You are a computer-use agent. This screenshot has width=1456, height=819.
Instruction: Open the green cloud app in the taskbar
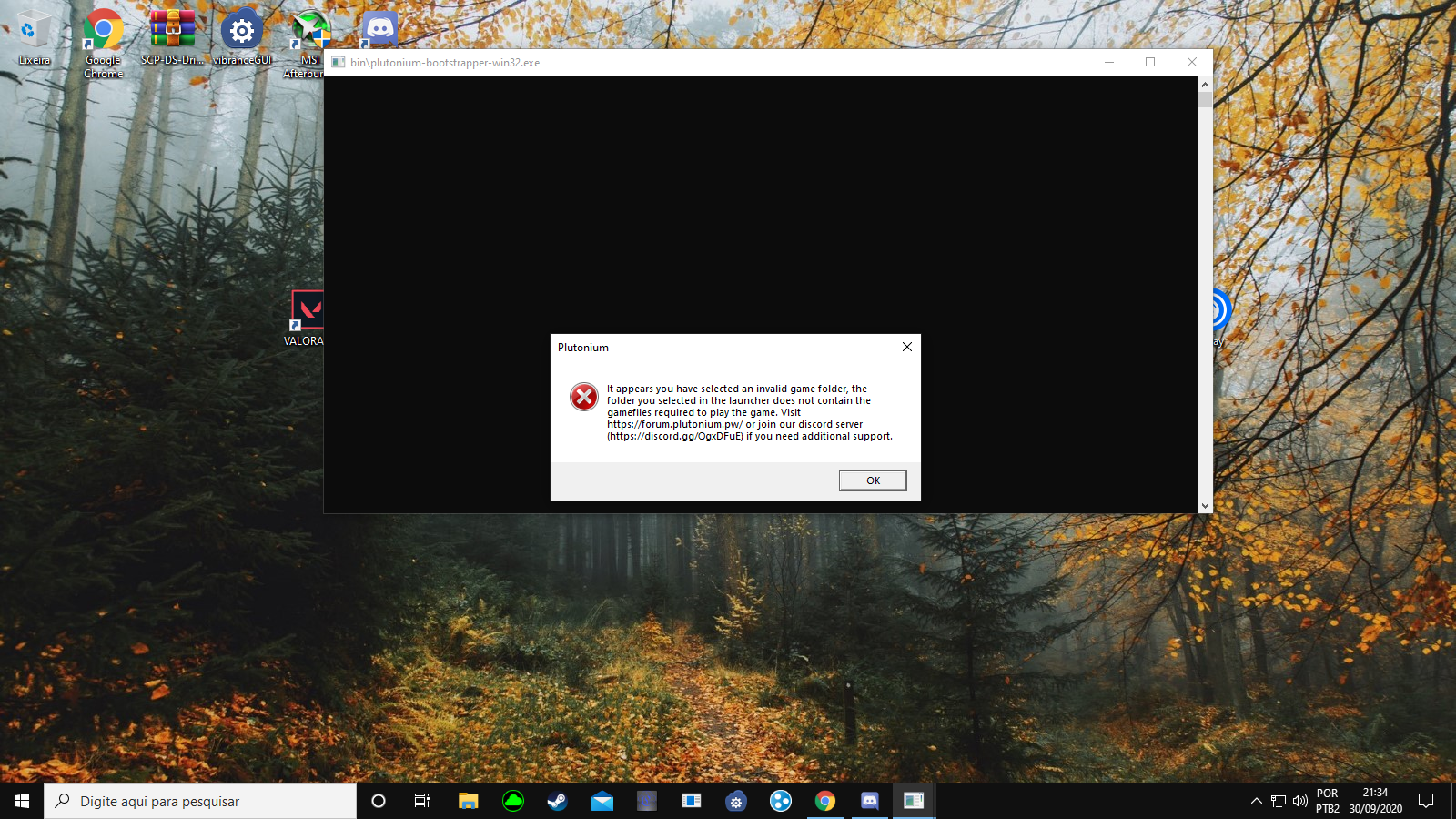coord(513,801)
